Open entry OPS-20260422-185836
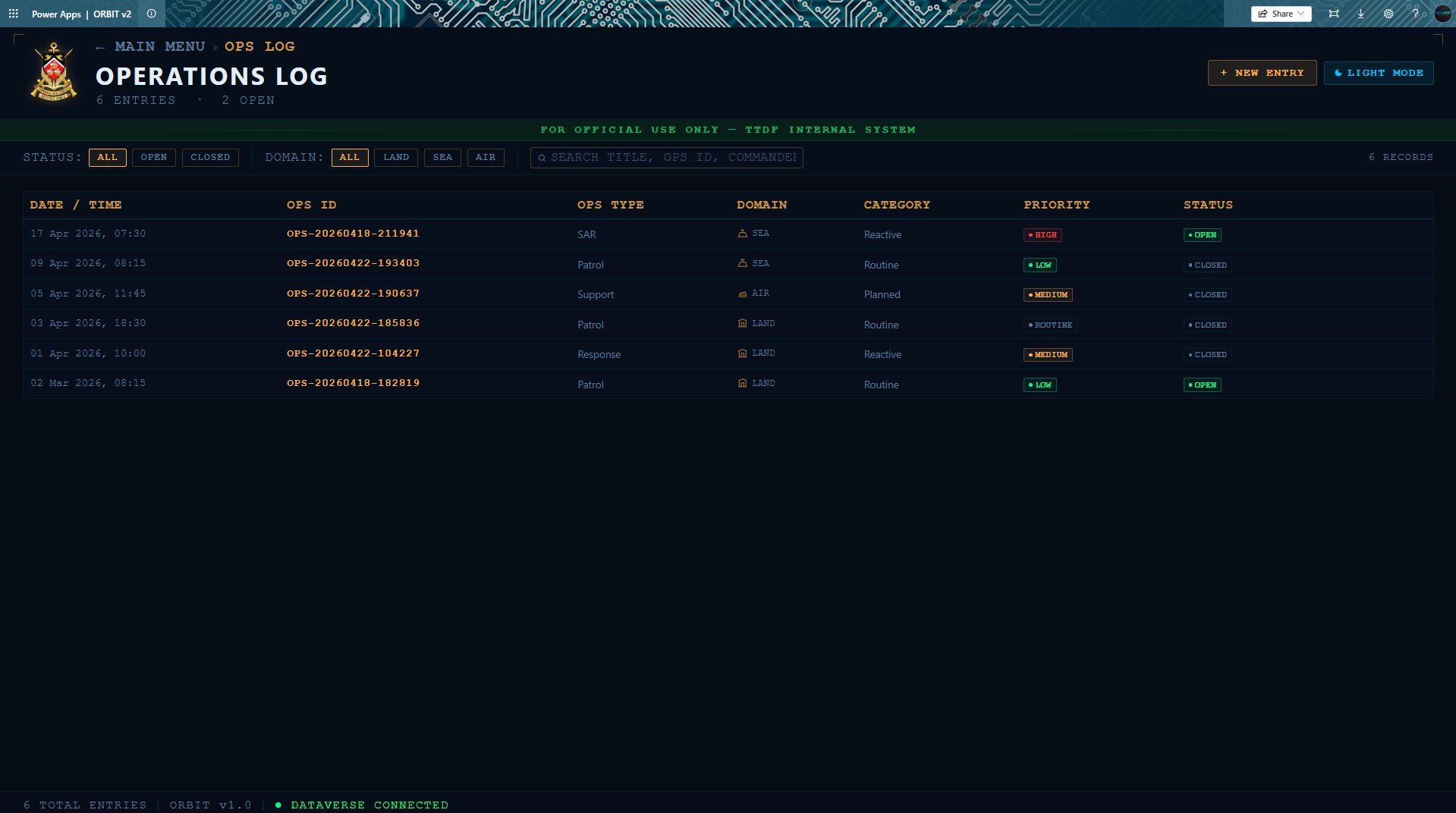1456x813 pixels. click(x=353, y=323)
